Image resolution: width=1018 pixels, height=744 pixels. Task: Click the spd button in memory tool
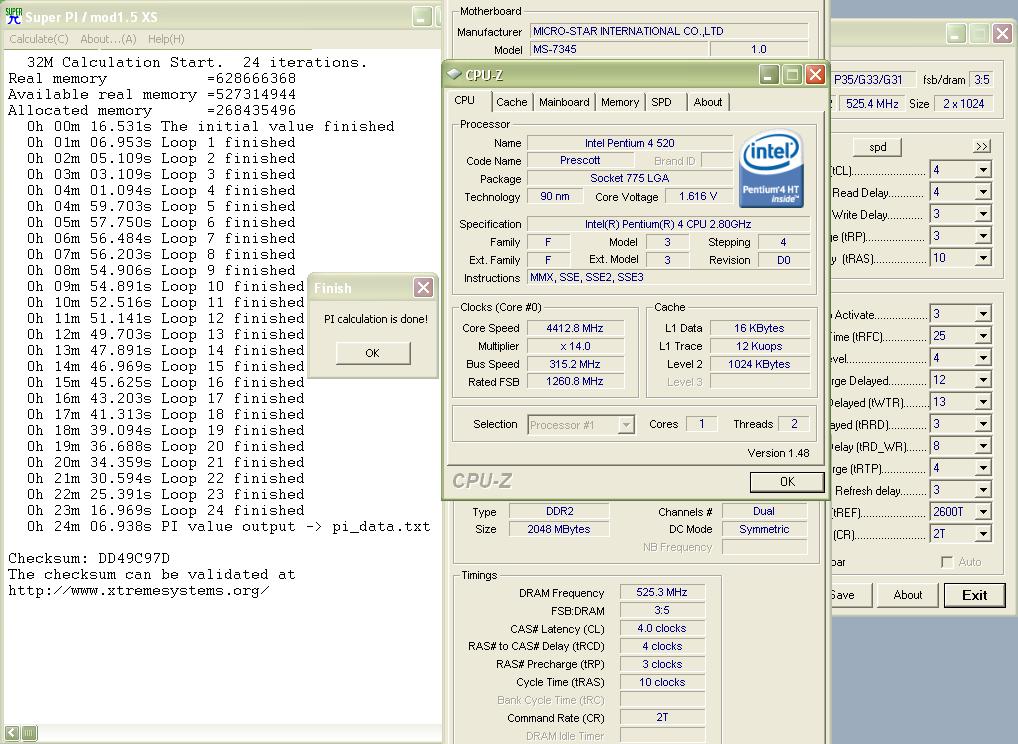tap(877, 147)
